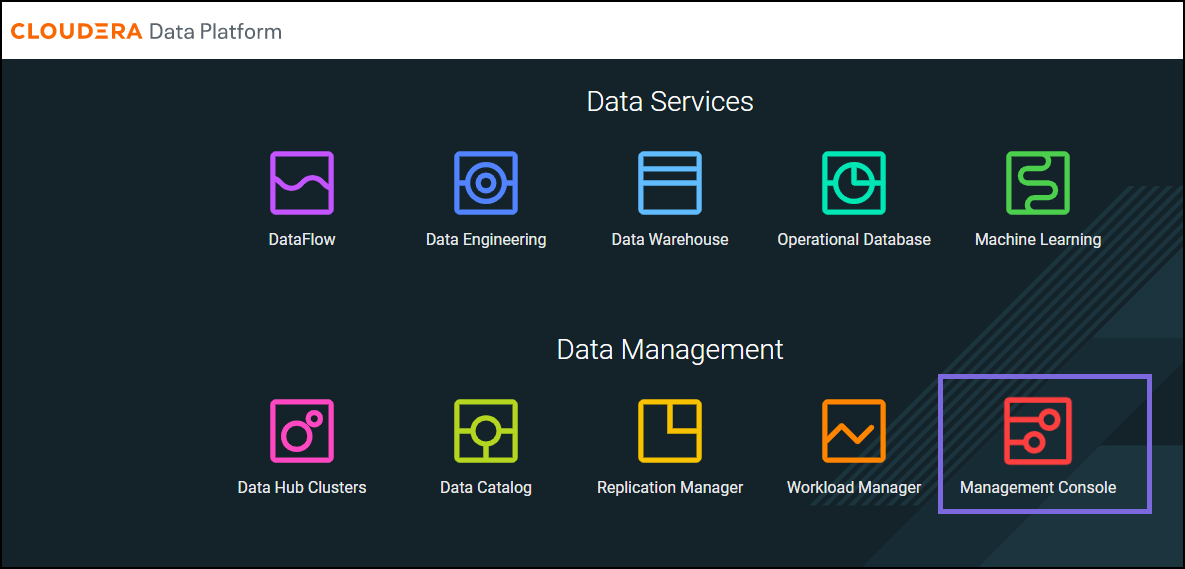This screenshot has width=1185, height=569.
Task: Click the "DataFlow" text label
Action: click(x=302, y=240)
